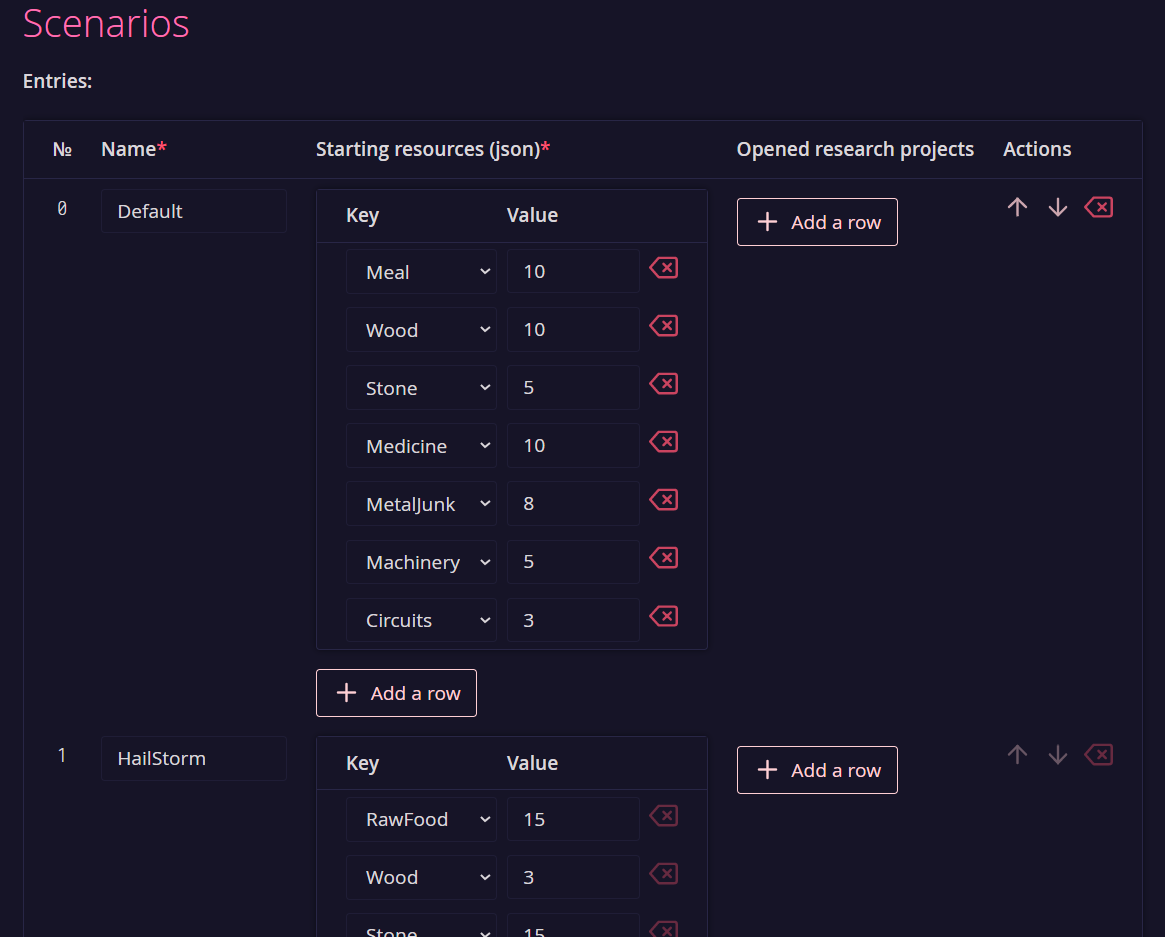This screenshot has height=937, width=1165.
Task: Open the RawFood key dropdown
Action: 421,820
